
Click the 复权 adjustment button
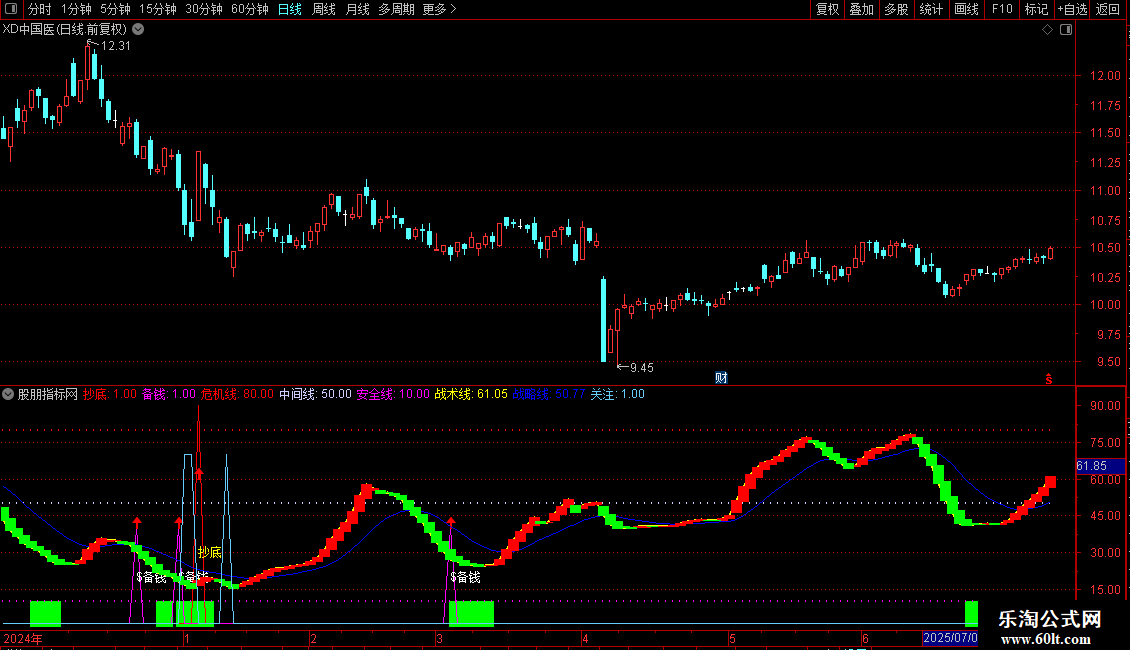click(827, 9)
